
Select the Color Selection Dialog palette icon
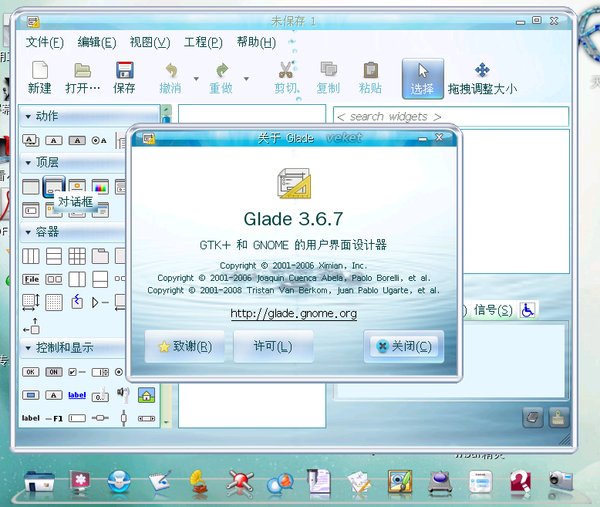[100, 187]
